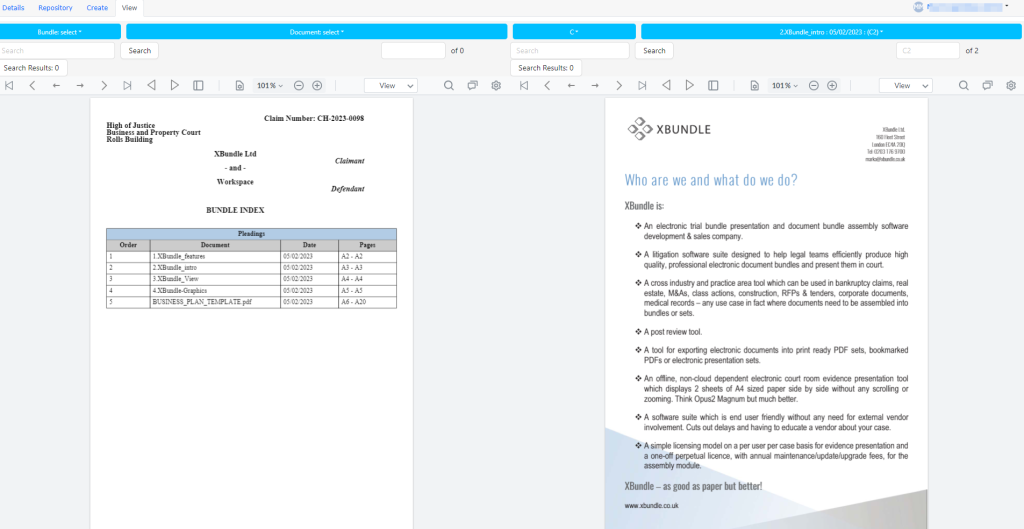The width and height of the screenshot is (1024, 529).
Task: Zoom in the Bundle Index document
Action: [x=317, y=86]
